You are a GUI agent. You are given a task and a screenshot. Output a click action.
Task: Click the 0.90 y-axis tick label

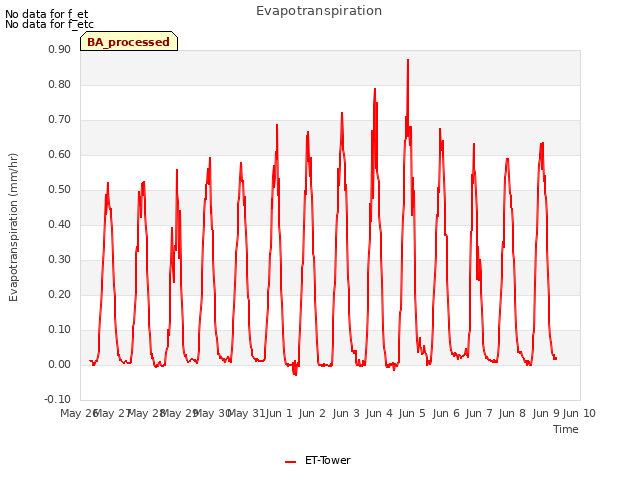coord(60,49)
